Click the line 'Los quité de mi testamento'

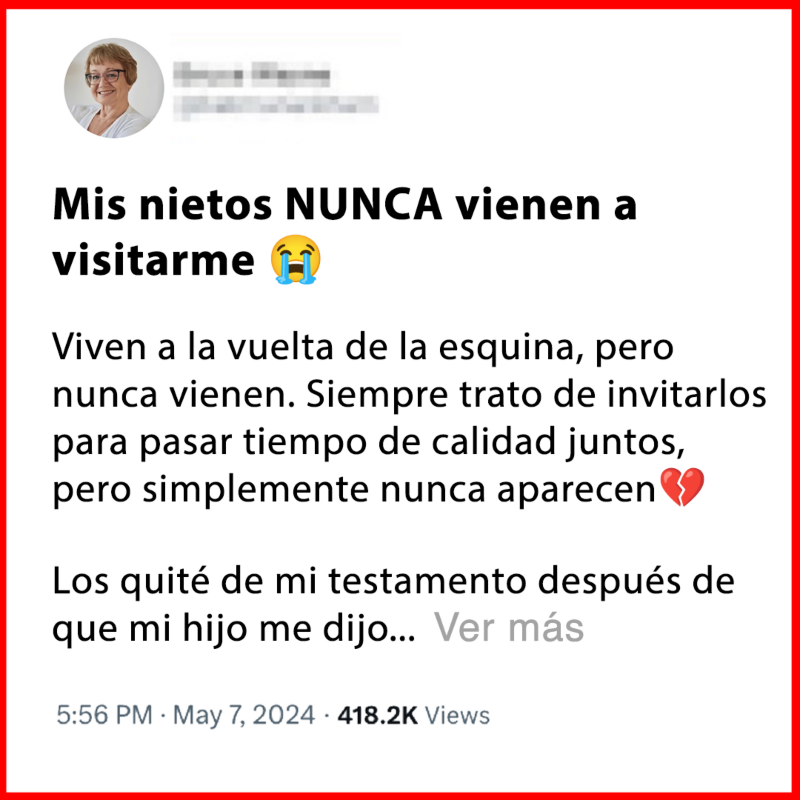coord(289,581)
